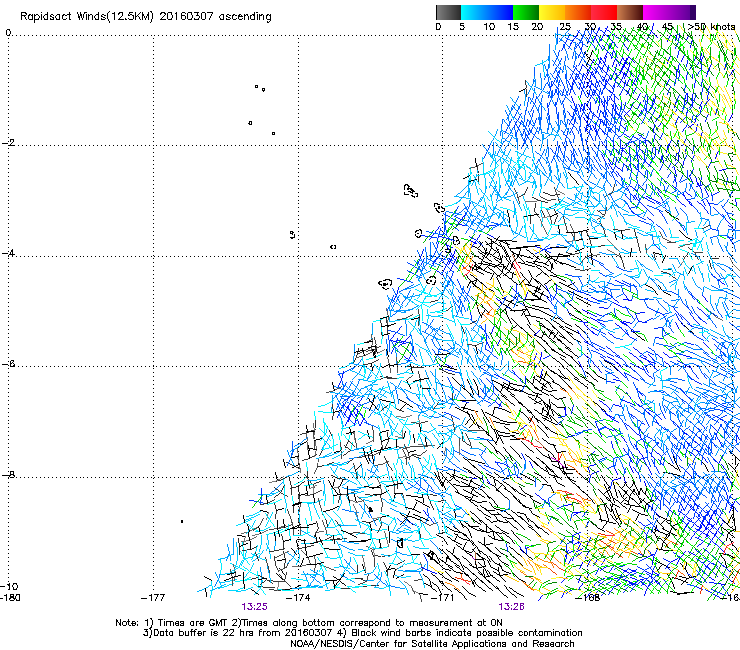The height and width of the screenshot is (650, 740).
Task: Click the green 15–20 knots color band
Action: point(526,12)
